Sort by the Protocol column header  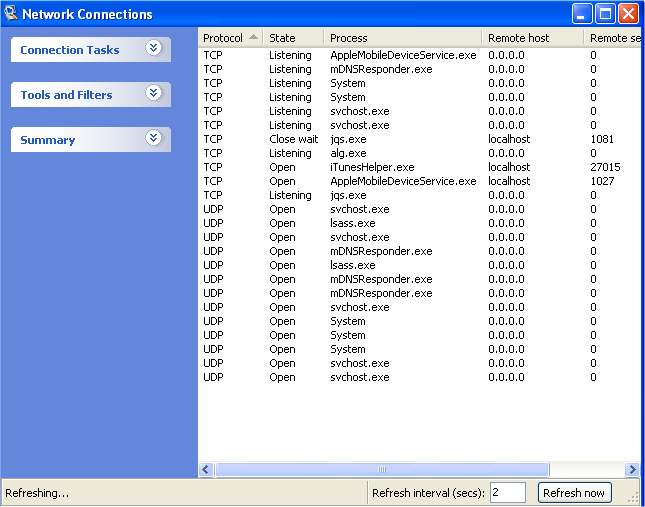coord(231,38)
